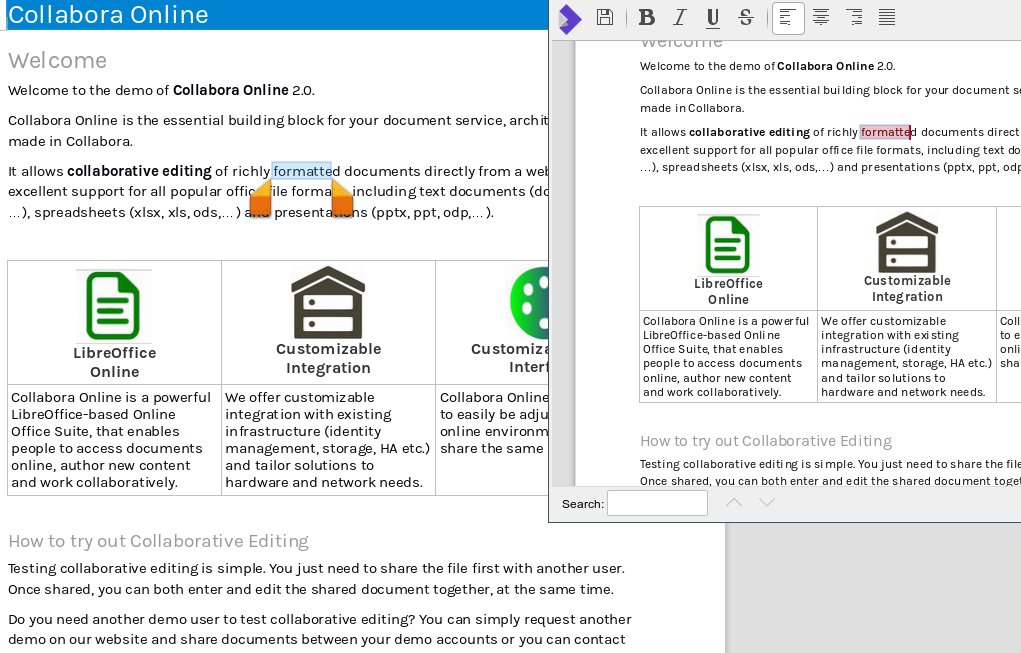1021x653 pixels.
Task: Click the Welcome heading in the left window
Action: 57,61
